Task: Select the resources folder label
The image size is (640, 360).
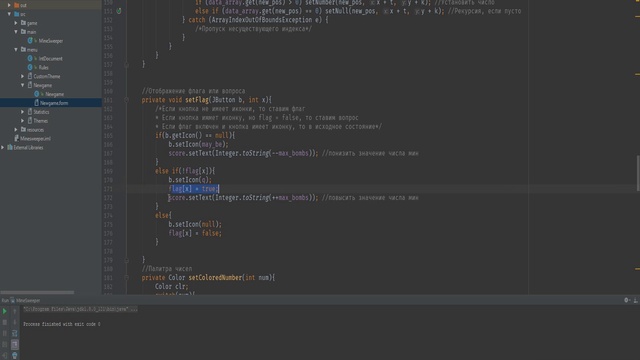Action: pos(36,130)
